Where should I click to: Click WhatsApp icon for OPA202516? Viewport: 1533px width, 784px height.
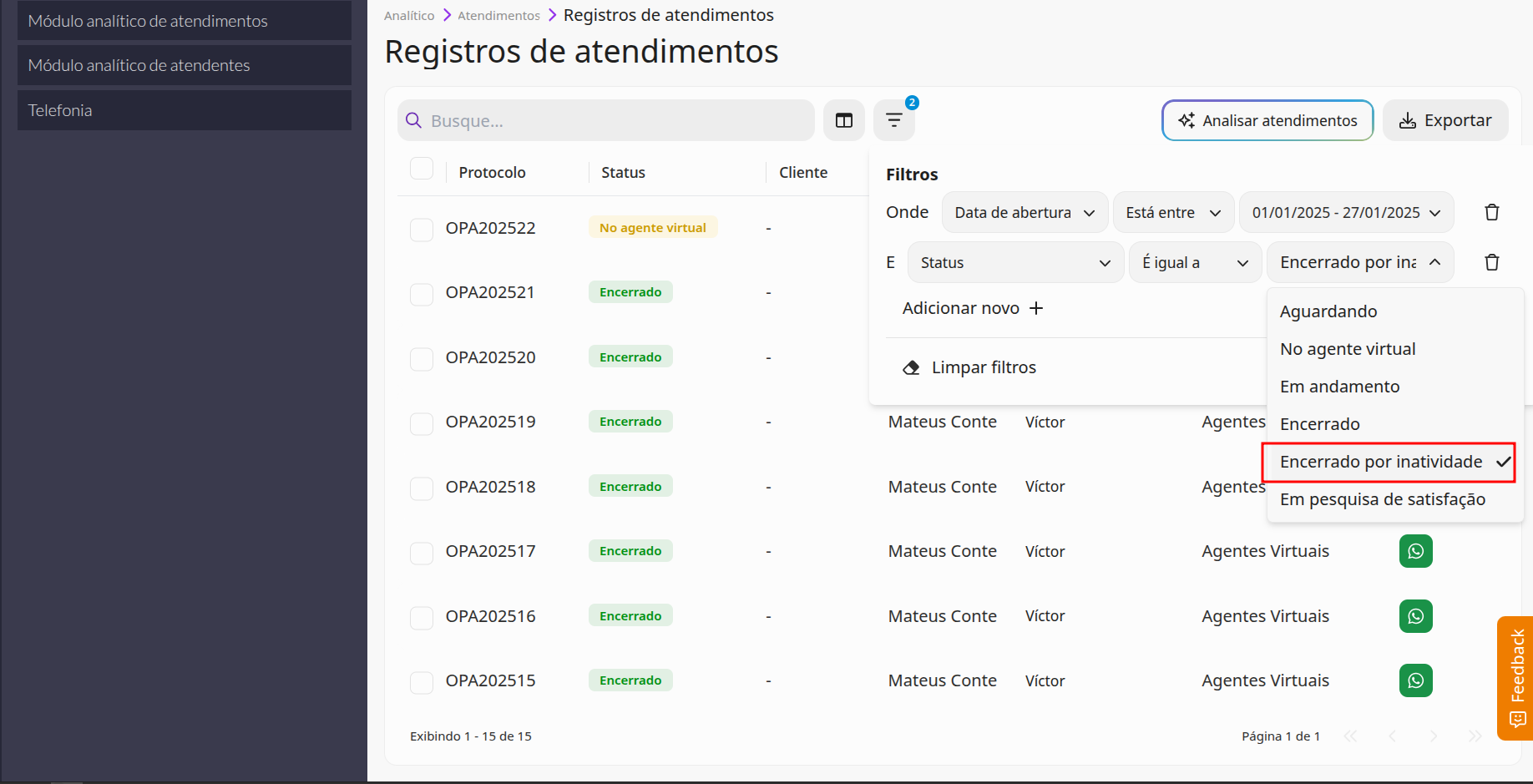[1416, 616]
